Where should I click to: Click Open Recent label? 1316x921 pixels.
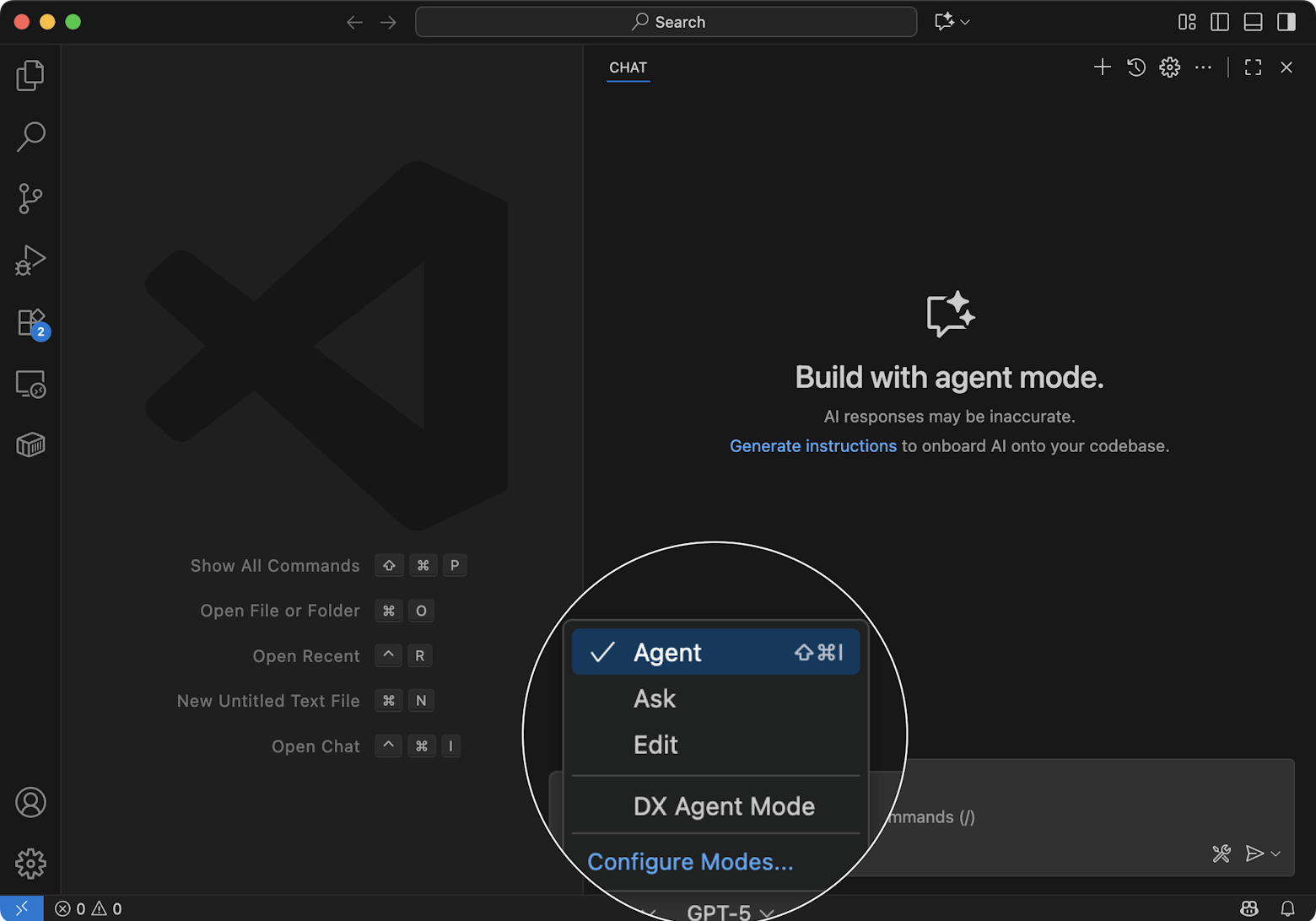point(306,656)
